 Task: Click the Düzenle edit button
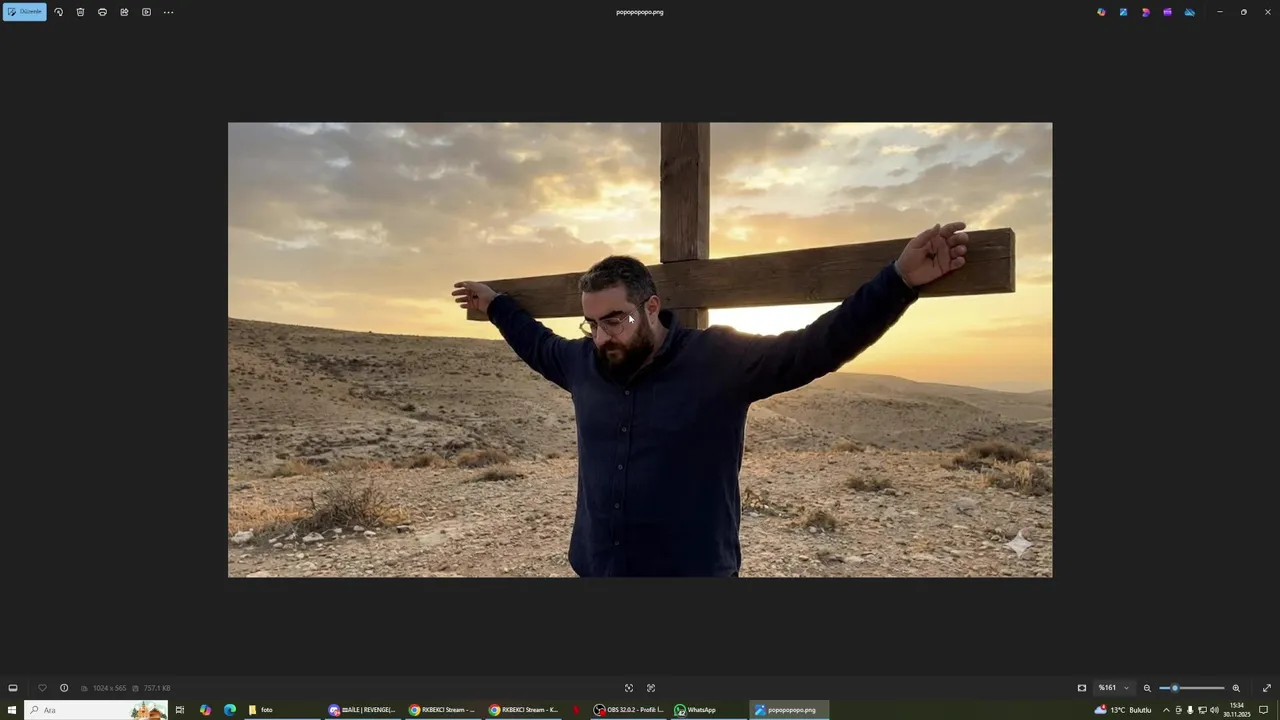(x=24, y=12)
